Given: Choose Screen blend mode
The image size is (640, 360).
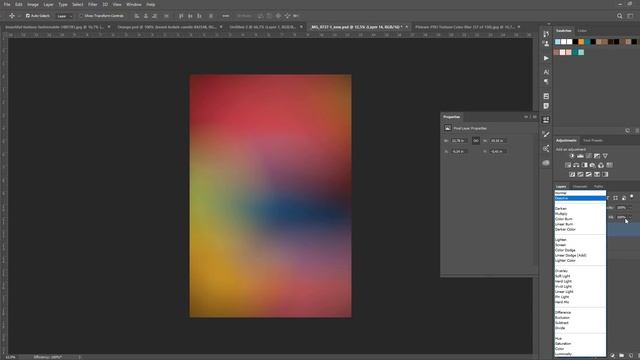Looking at the screenshot, I should [580, 245].
